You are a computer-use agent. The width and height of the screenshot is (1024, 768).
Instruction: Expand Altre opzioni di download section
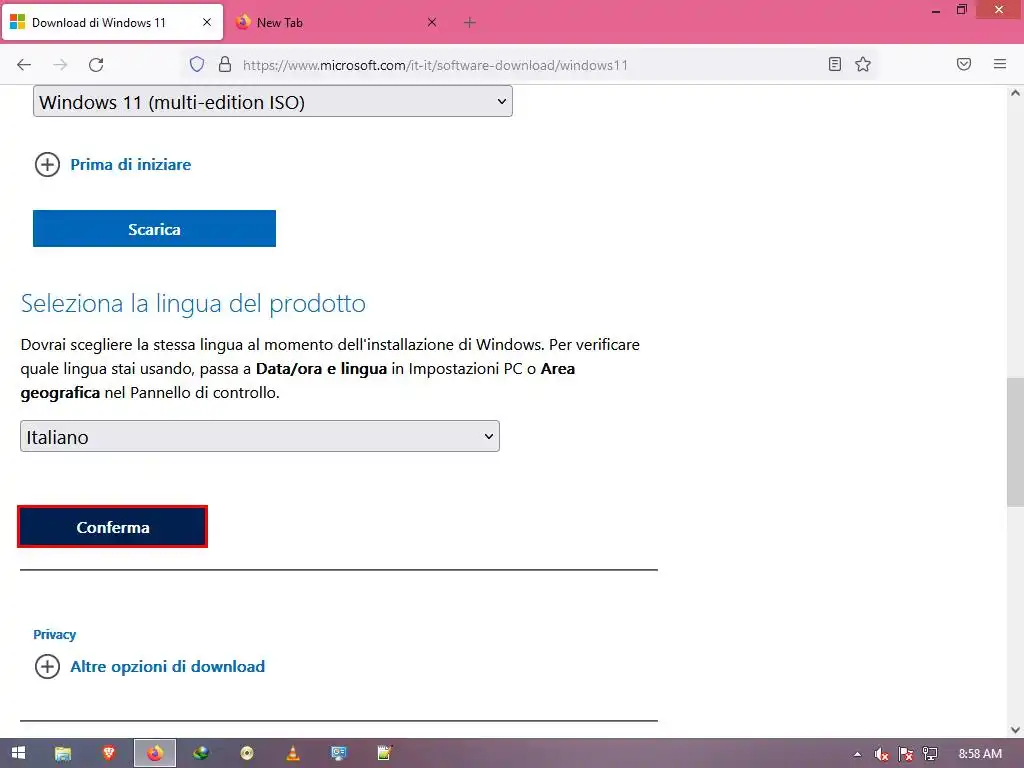point(150,667)
